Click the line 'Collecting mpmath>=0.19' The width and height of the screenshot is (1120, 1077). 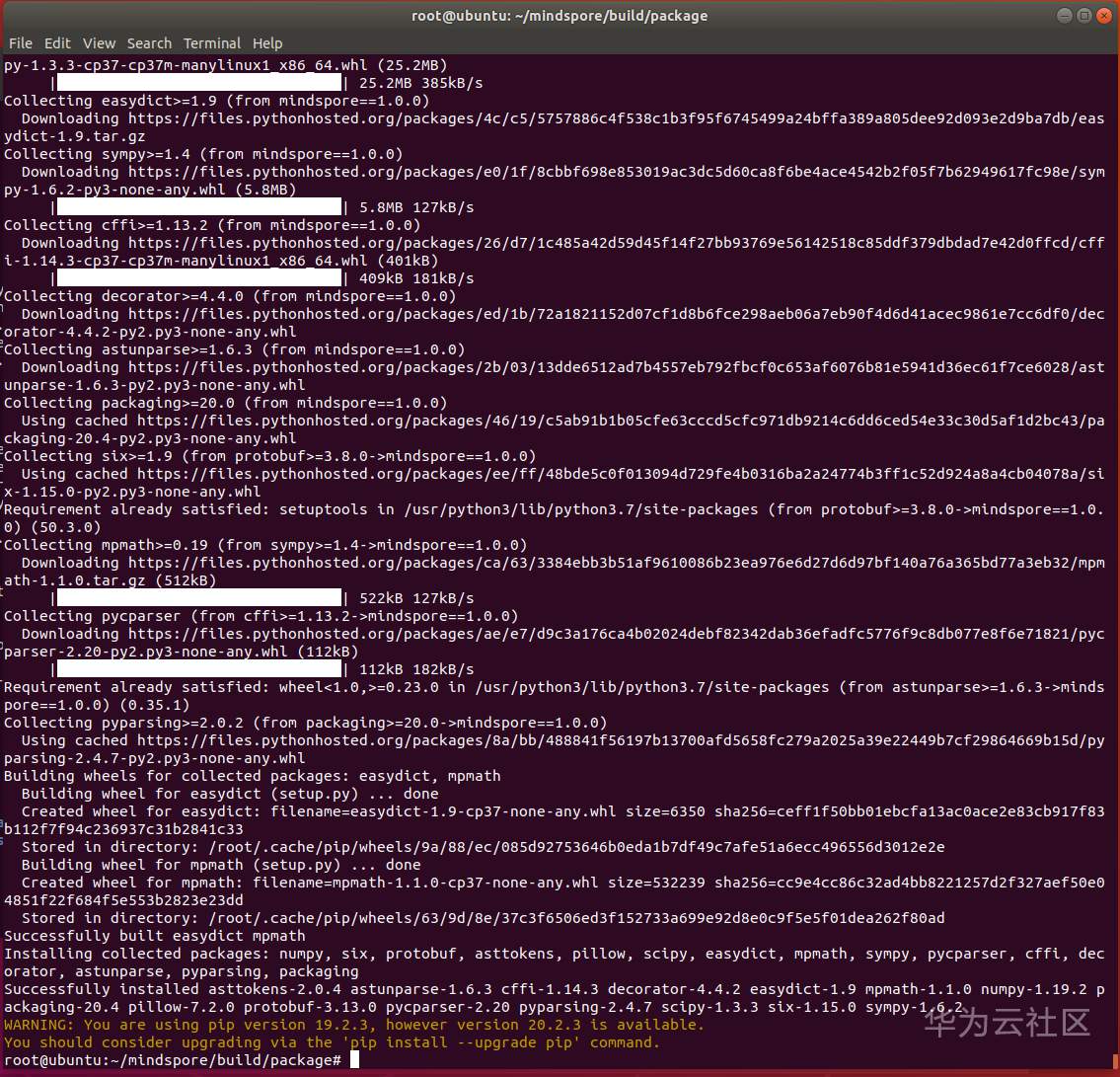pyautogui.click(x=265, y=545)
